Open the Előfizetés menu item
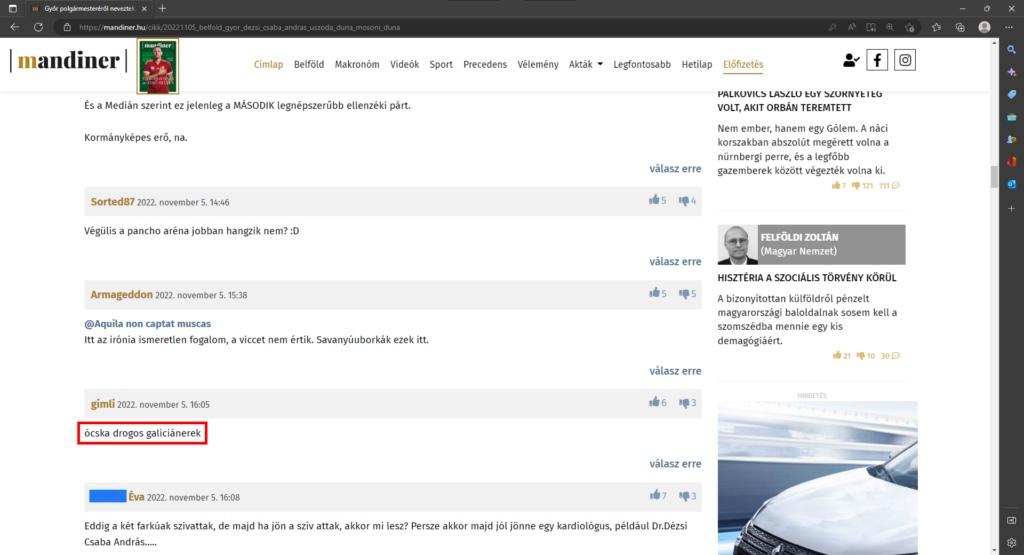Screen dimensions: 1024x555 (743, 64)
